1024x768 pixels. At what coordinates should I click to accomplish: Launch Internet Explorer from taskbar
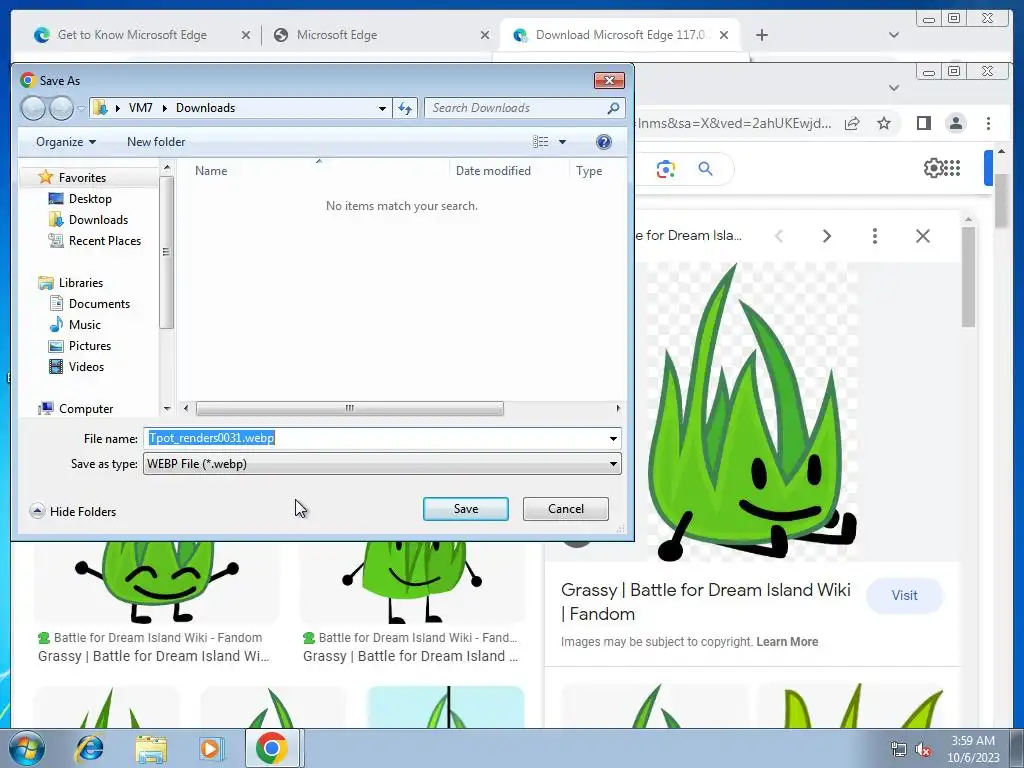pyautogui.click(x=90, y=748)
